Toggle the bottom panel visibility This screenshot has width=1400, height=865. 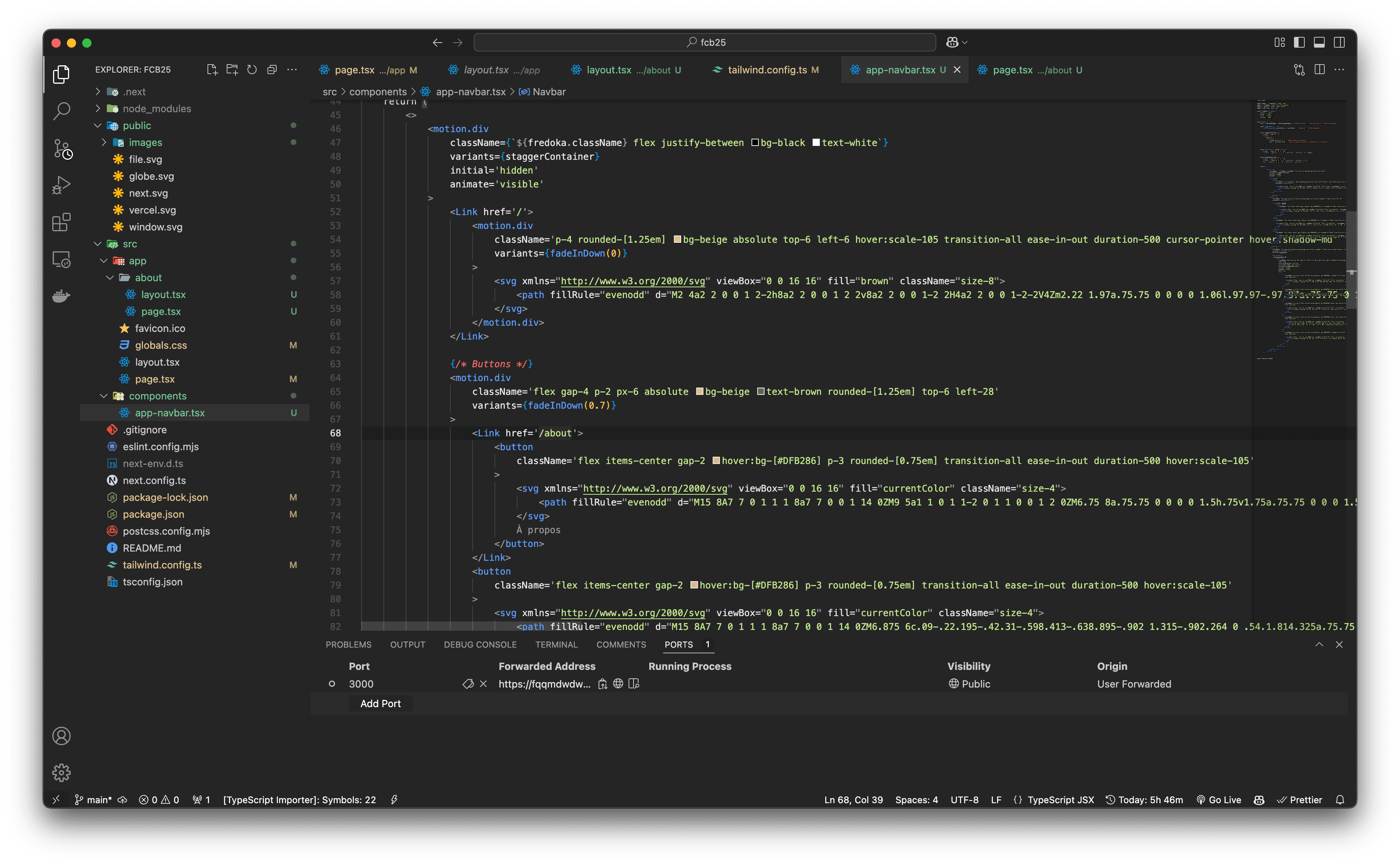click(1319, 42)
